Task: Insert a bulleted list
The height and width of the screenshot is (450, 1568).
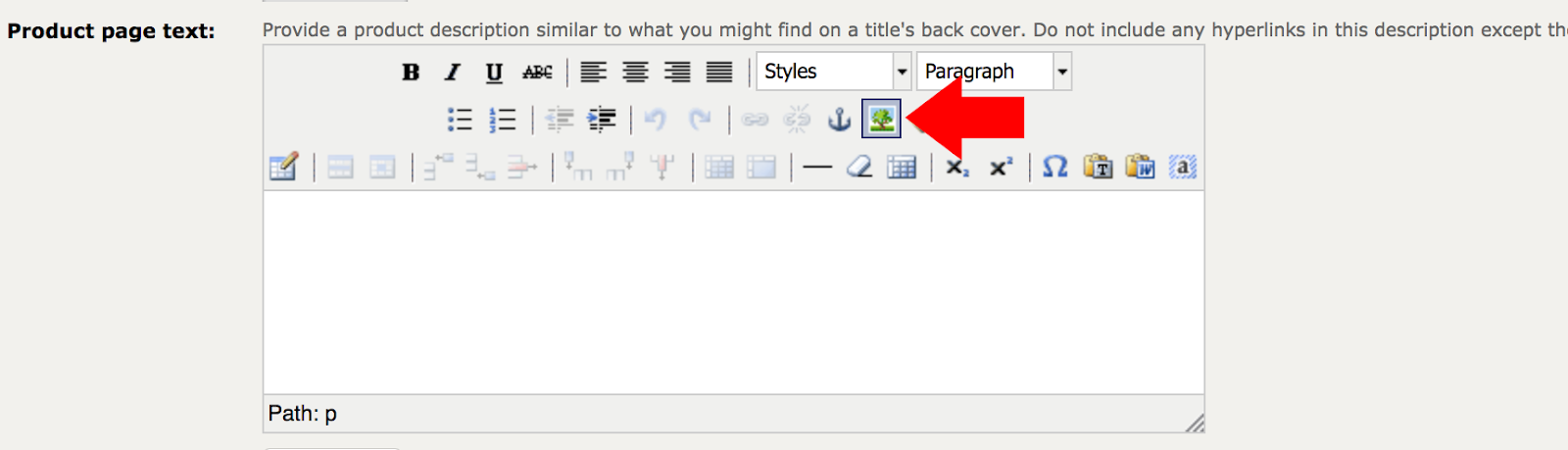Action: 460,120
